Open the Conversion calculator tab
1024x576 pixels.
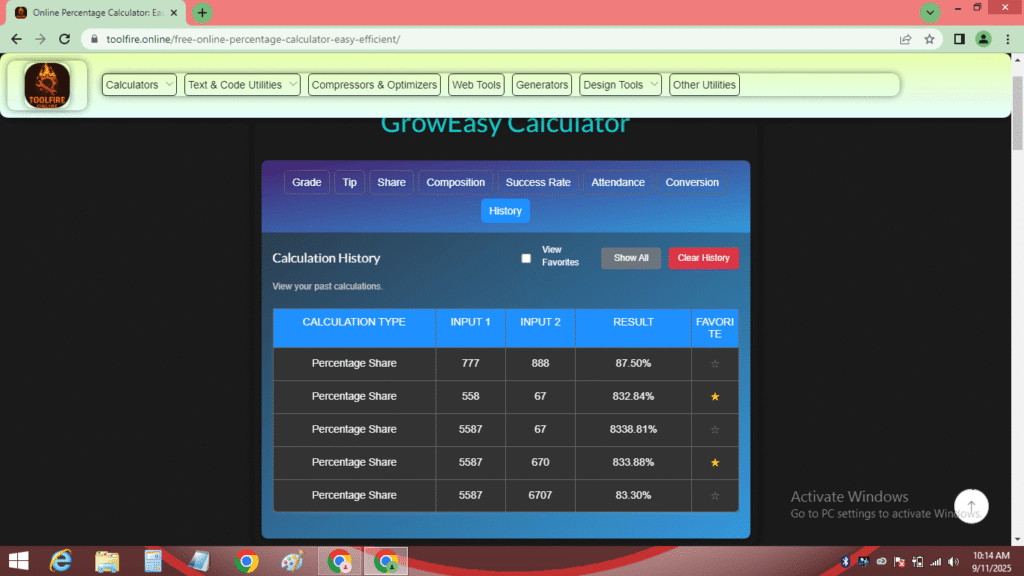(691, 182)
